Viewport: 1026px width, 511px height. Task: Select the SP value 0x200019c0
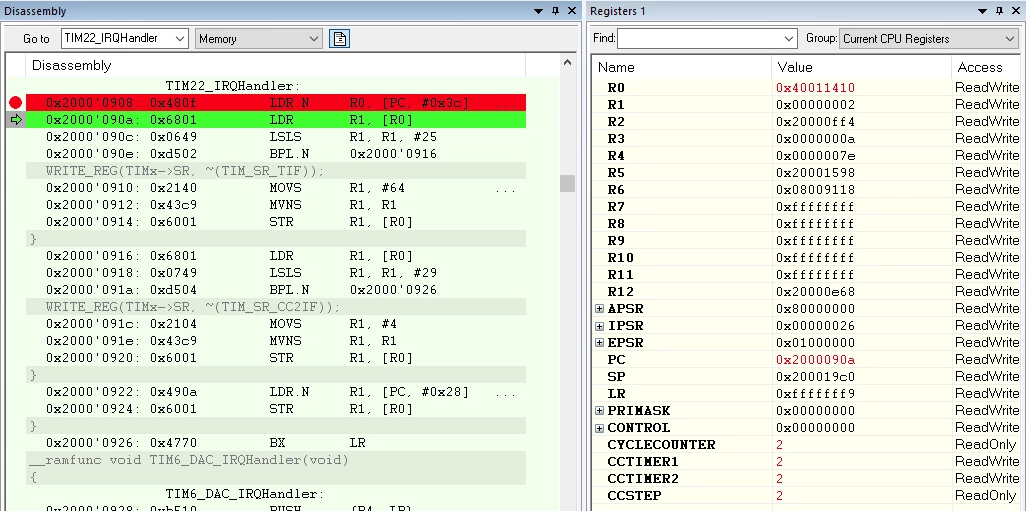click(x=815, y=376)
